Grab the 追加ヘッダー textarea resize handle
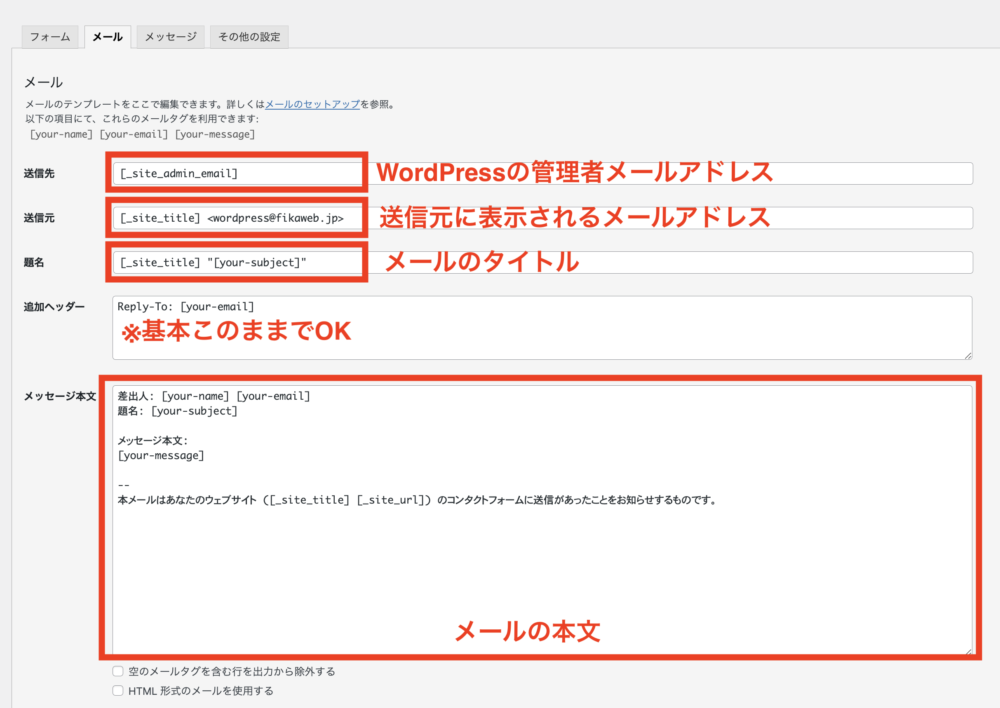Viewport: 1000px width, 708px height. point(968,355)
